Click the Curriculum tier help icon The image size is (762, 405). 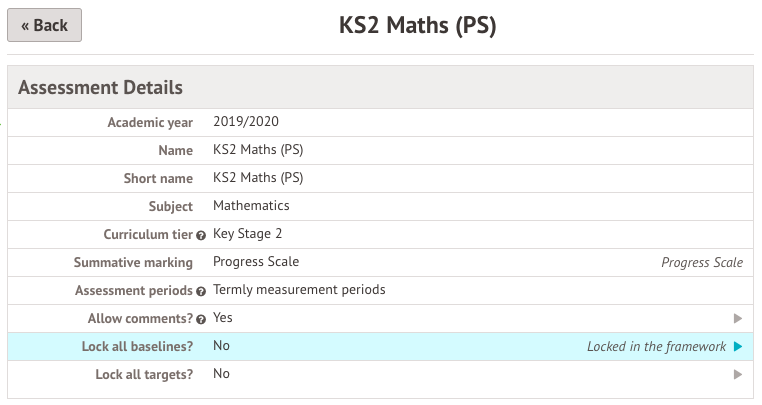point(201,235)
